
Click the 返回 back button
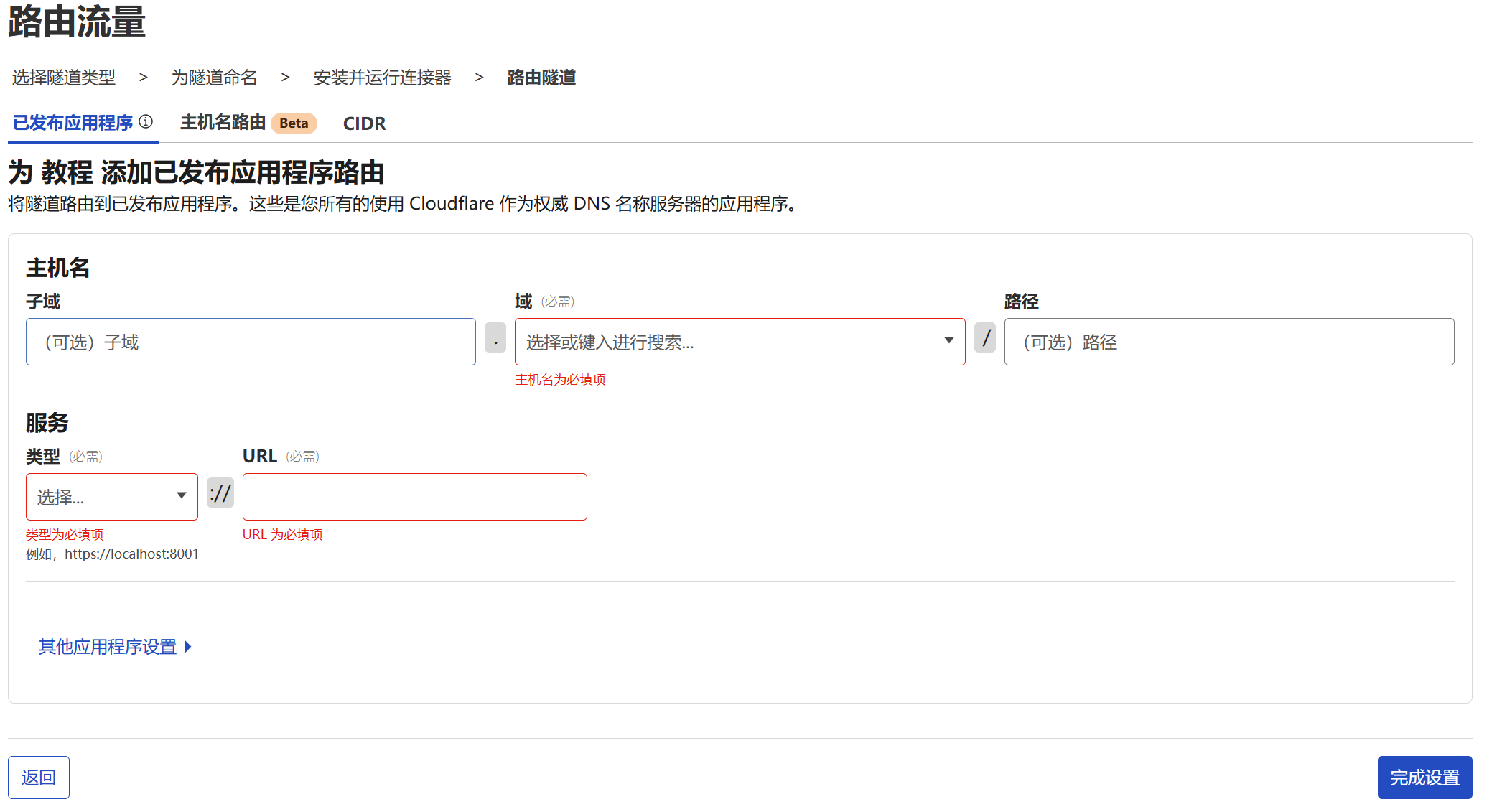tap(39, 778)
